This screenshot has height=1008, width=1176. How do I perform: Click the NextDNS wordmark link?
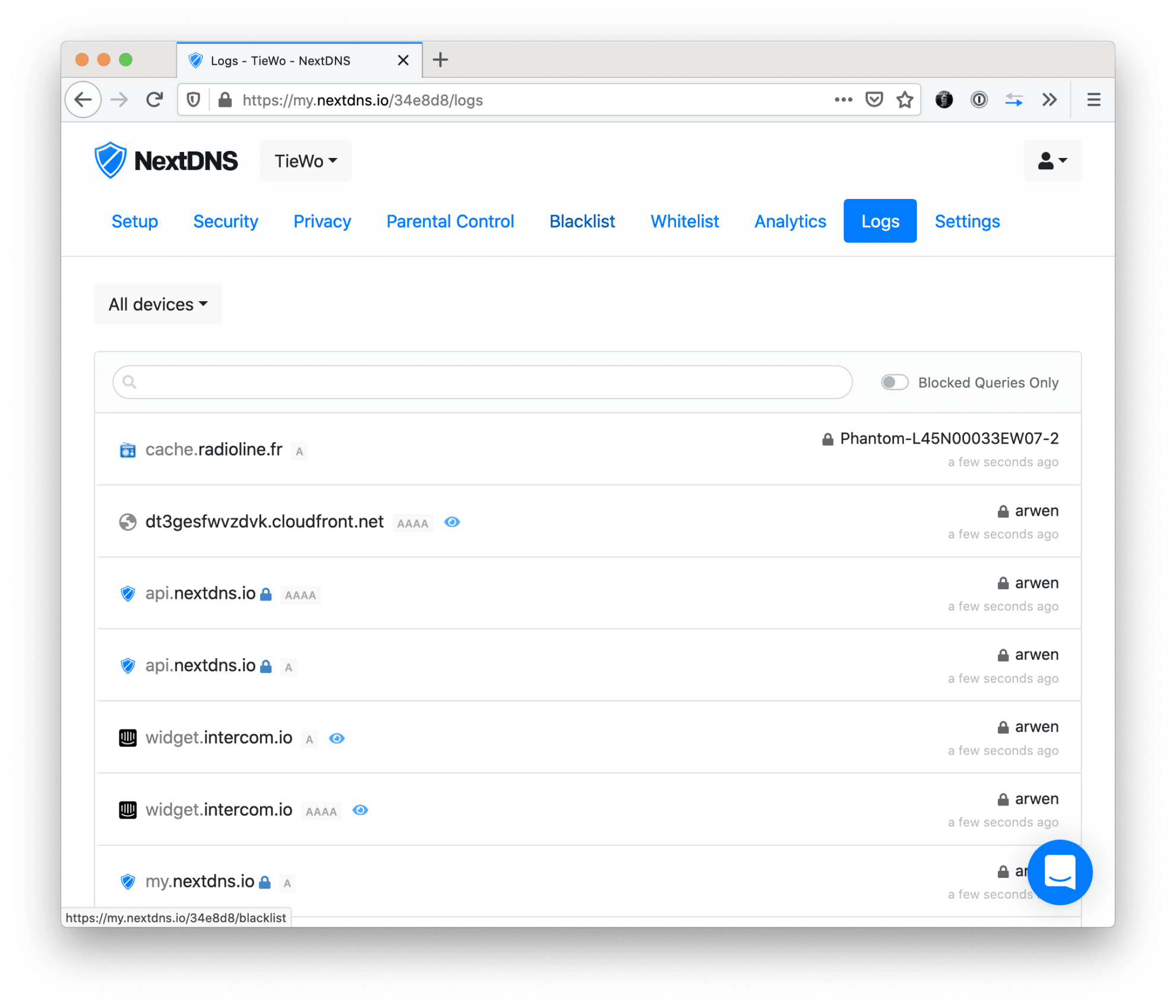(x=186, y=161)
